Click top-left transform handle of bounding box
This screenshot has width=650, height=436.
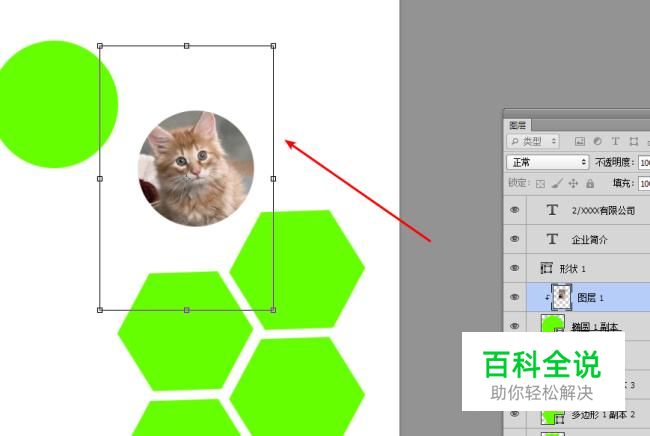pos(100,46)
